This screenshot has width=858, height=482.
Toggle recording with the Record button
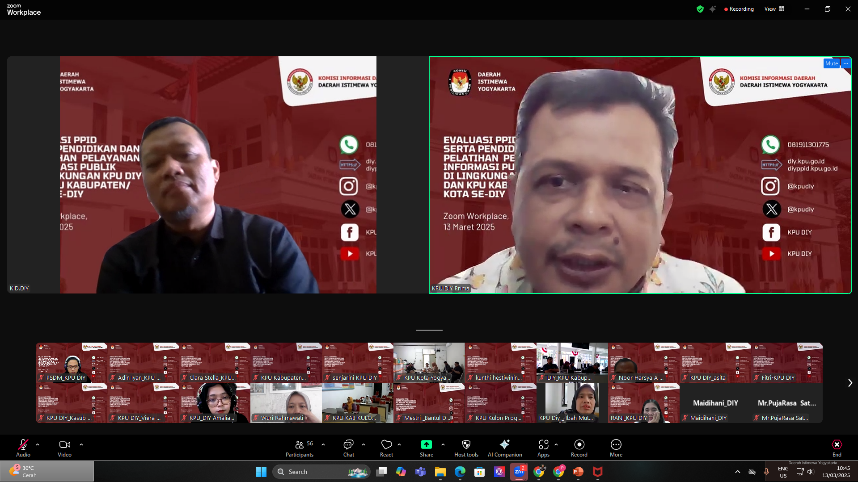(x=579, y=446)
